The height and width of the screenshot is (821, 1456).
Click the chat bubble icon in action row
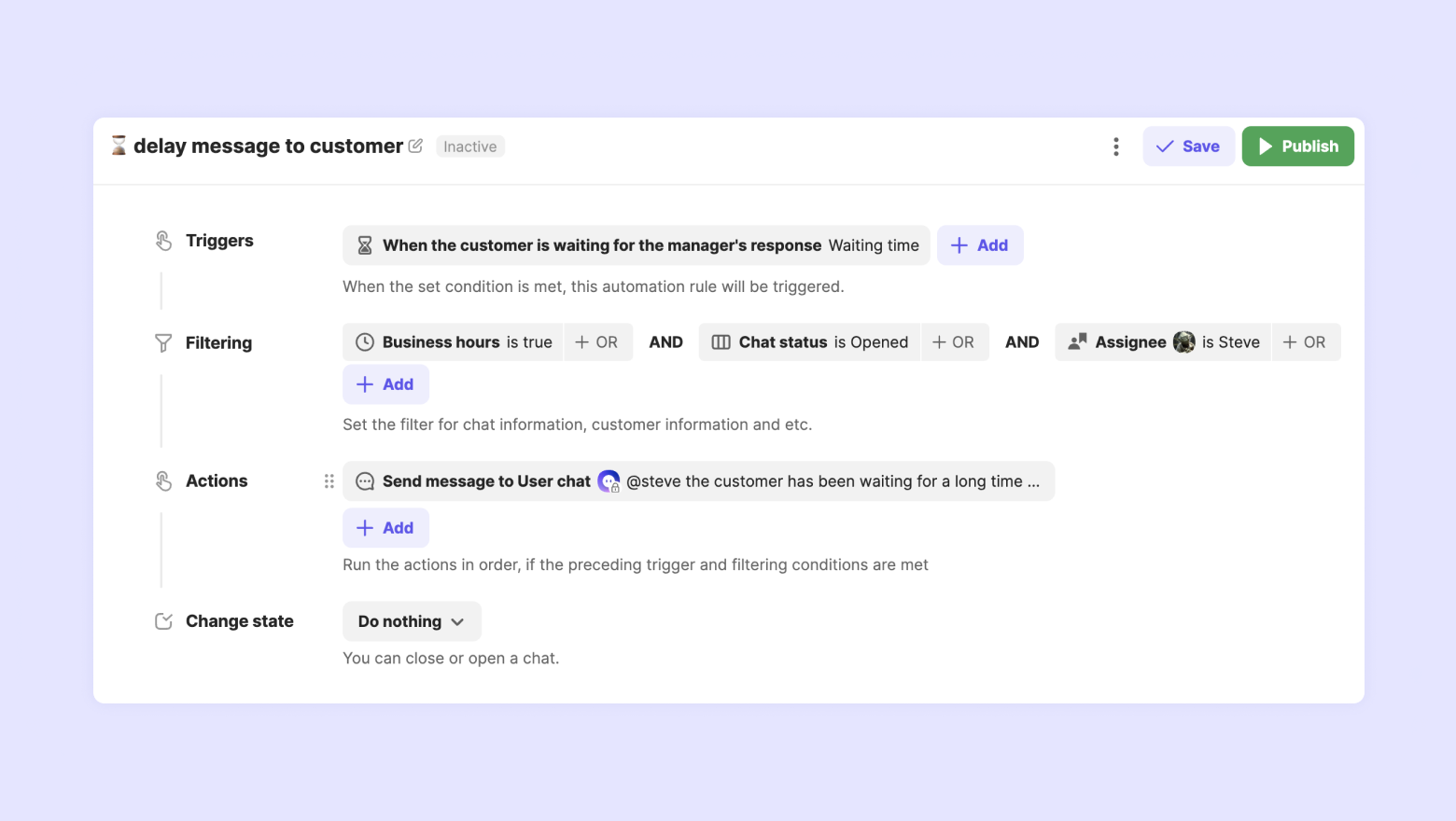365,481
